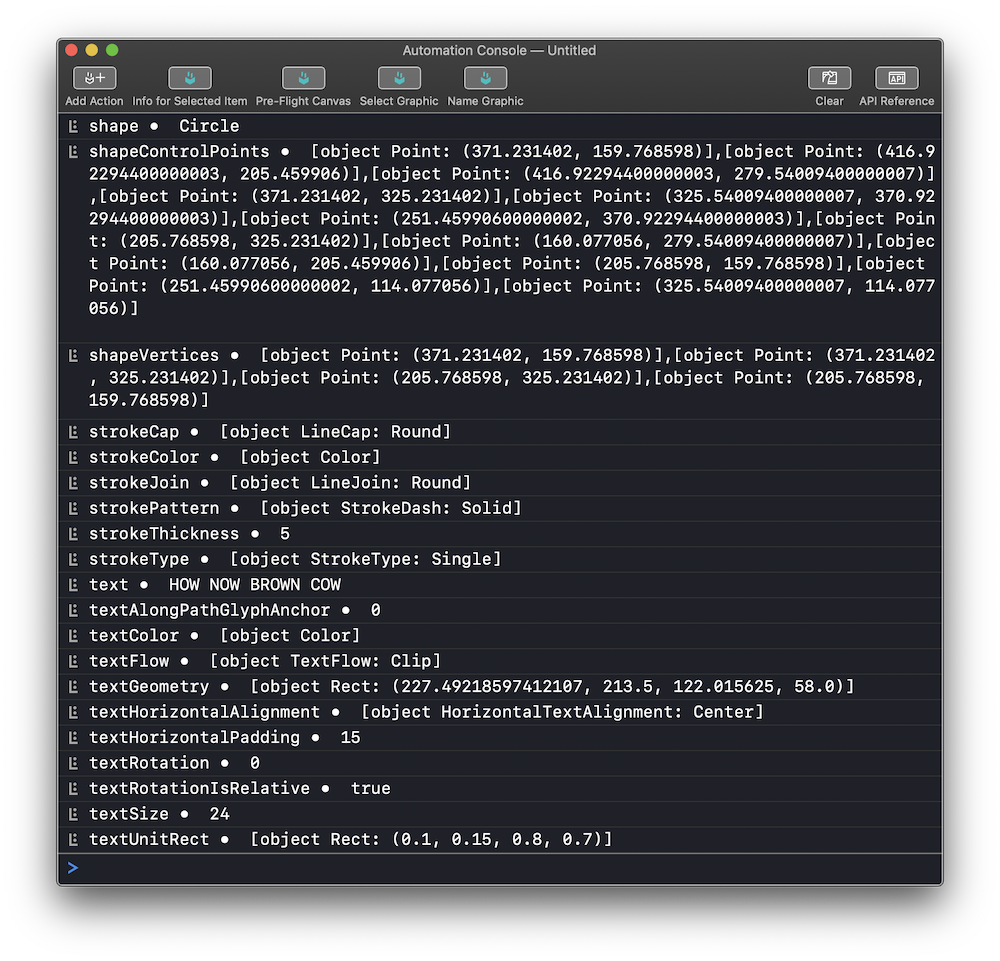Open Info for Selected Item
The width and height of the screenshot is (1000, 961).
[189, 78]
